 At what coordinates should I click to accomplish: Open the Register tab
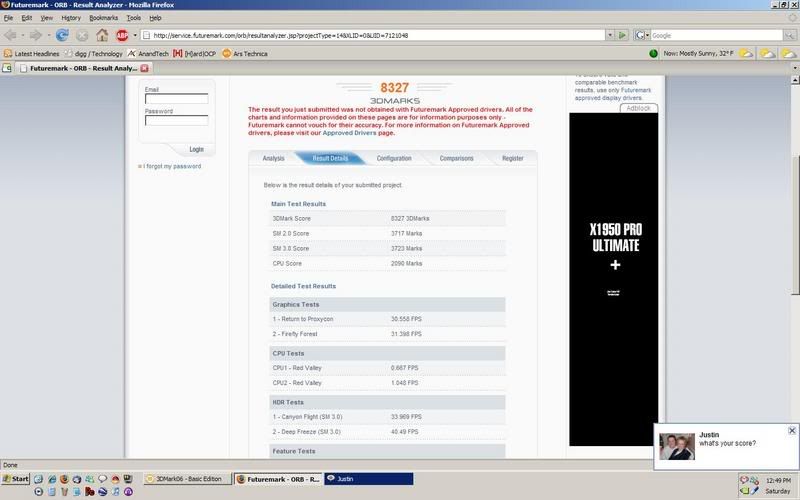coord(513,158)
